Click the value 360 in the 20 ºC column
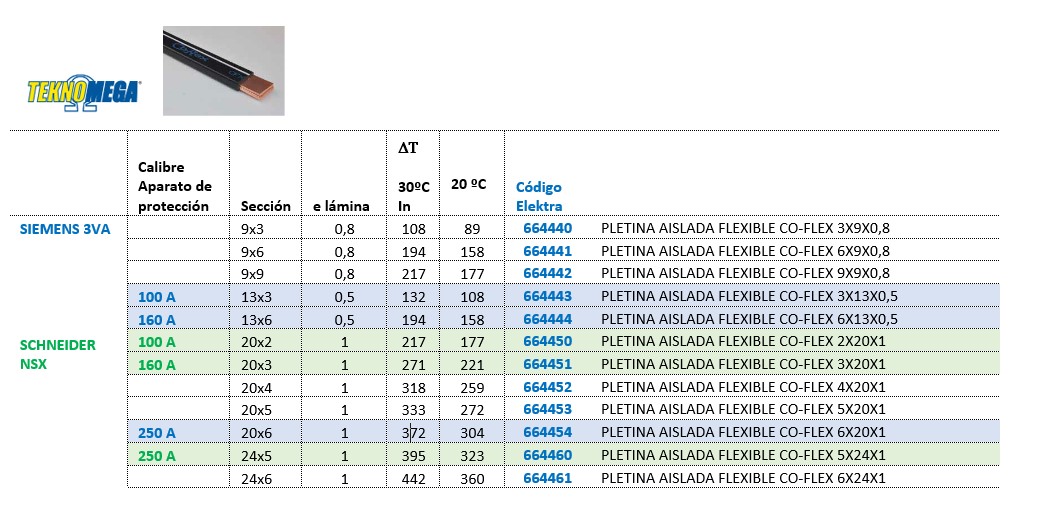 (x=472, y=479)
